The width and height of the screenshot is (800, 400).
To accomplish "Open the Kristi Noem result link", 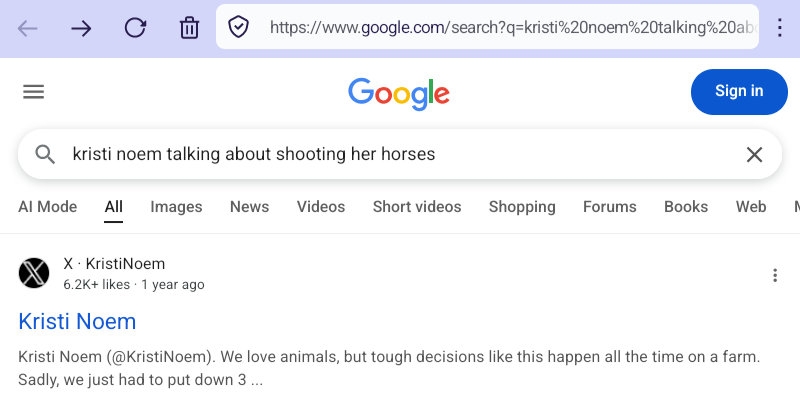I will click(x=77, y=321).
